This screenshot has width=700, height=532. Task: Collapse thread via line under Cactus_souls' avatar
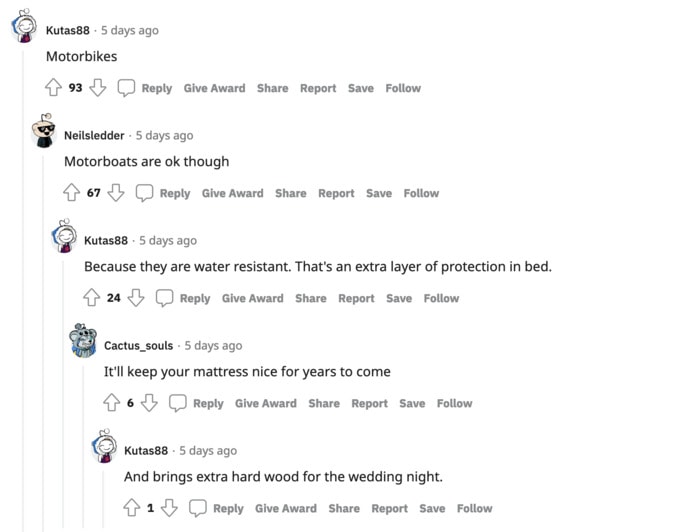(83, 446)
